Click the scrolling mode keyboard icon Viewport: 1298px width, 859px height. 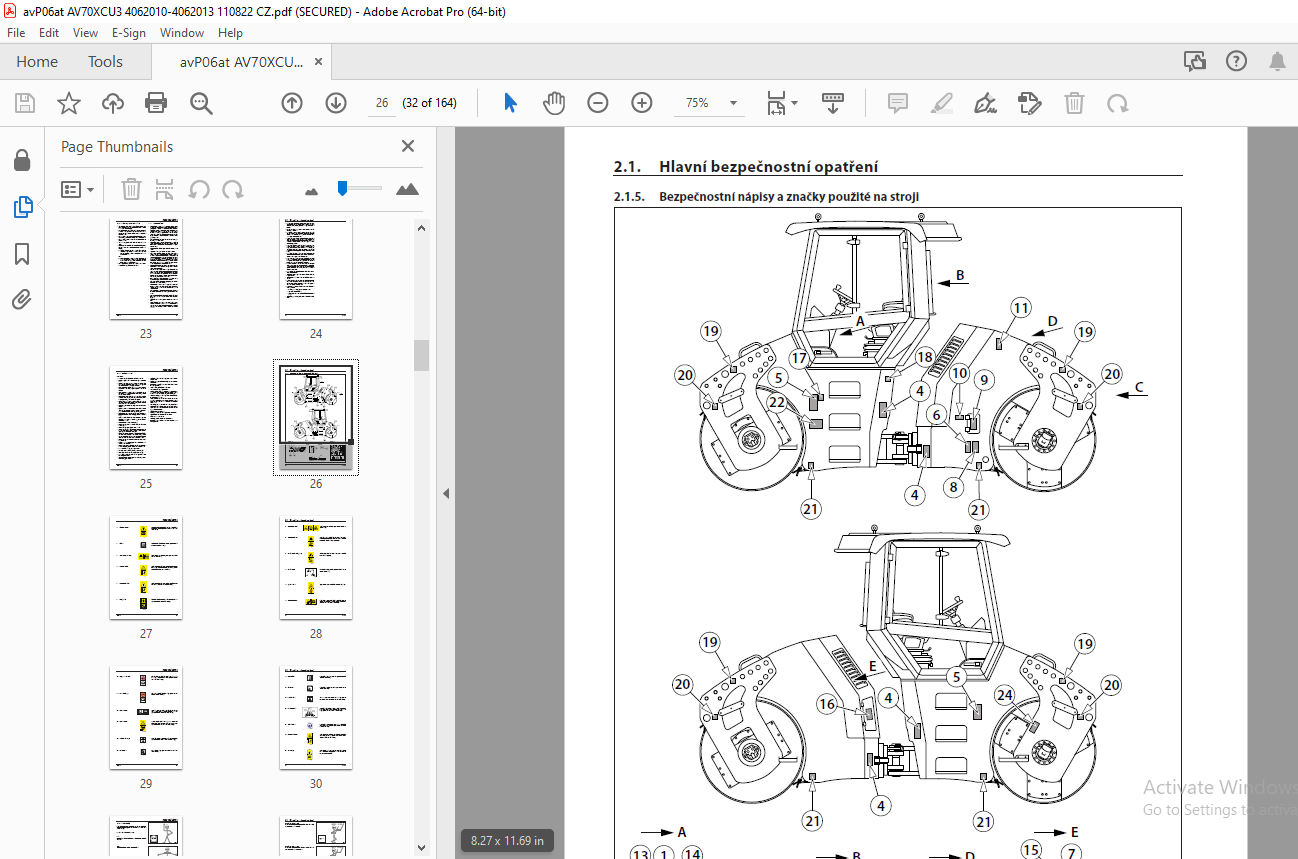833,103
